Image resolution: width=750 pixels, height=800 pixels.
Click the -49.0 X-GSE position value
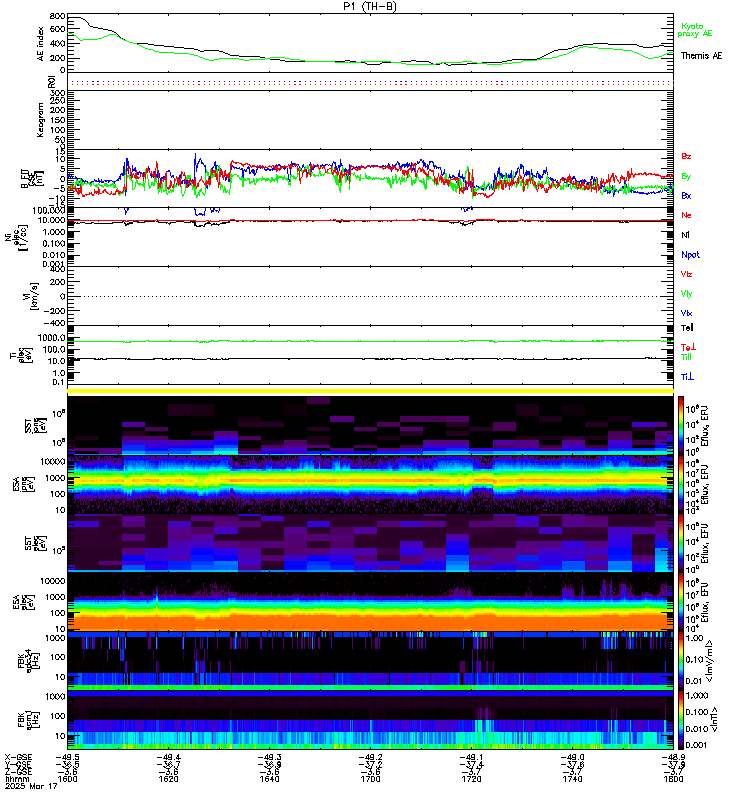click(572, 758)
